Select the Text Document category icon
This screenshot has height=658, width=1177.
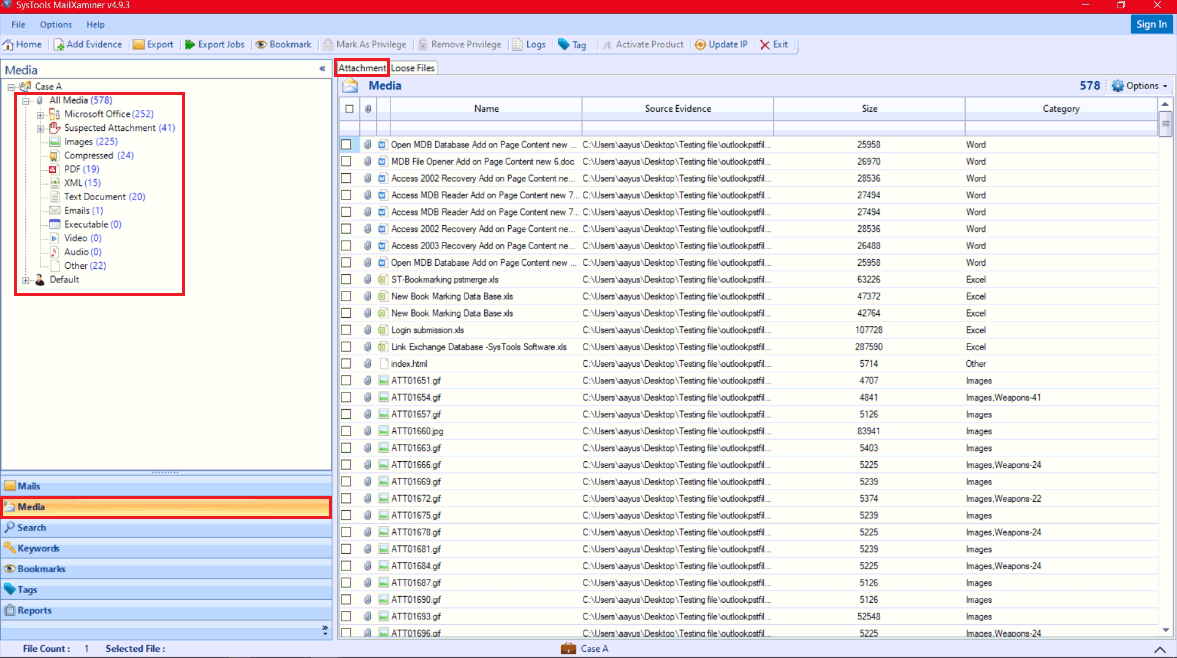[x=55, y=197]
